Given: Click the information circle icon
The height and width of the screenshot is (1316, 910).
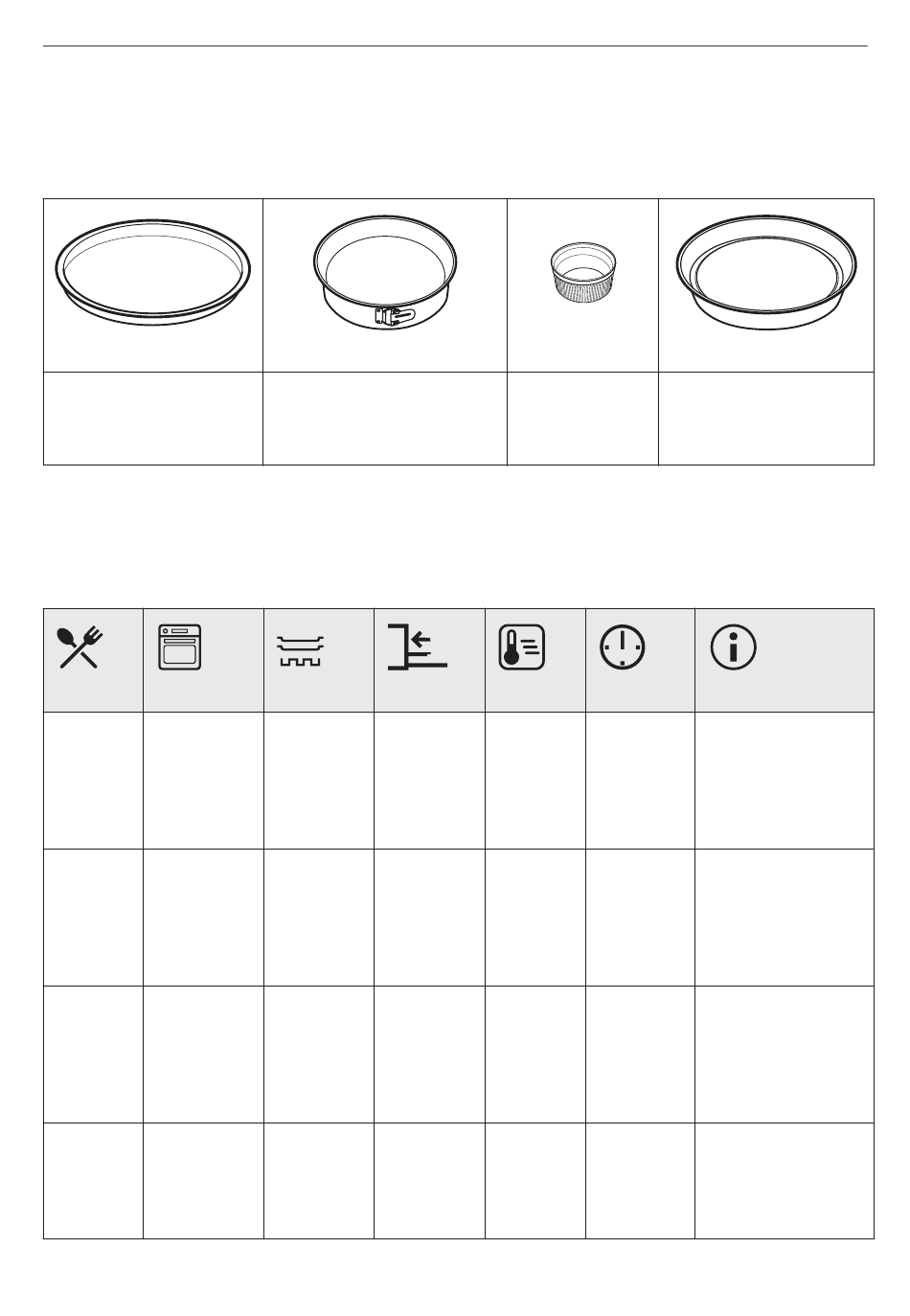Looking at the screenshot, I should click(x=734, y=647).
